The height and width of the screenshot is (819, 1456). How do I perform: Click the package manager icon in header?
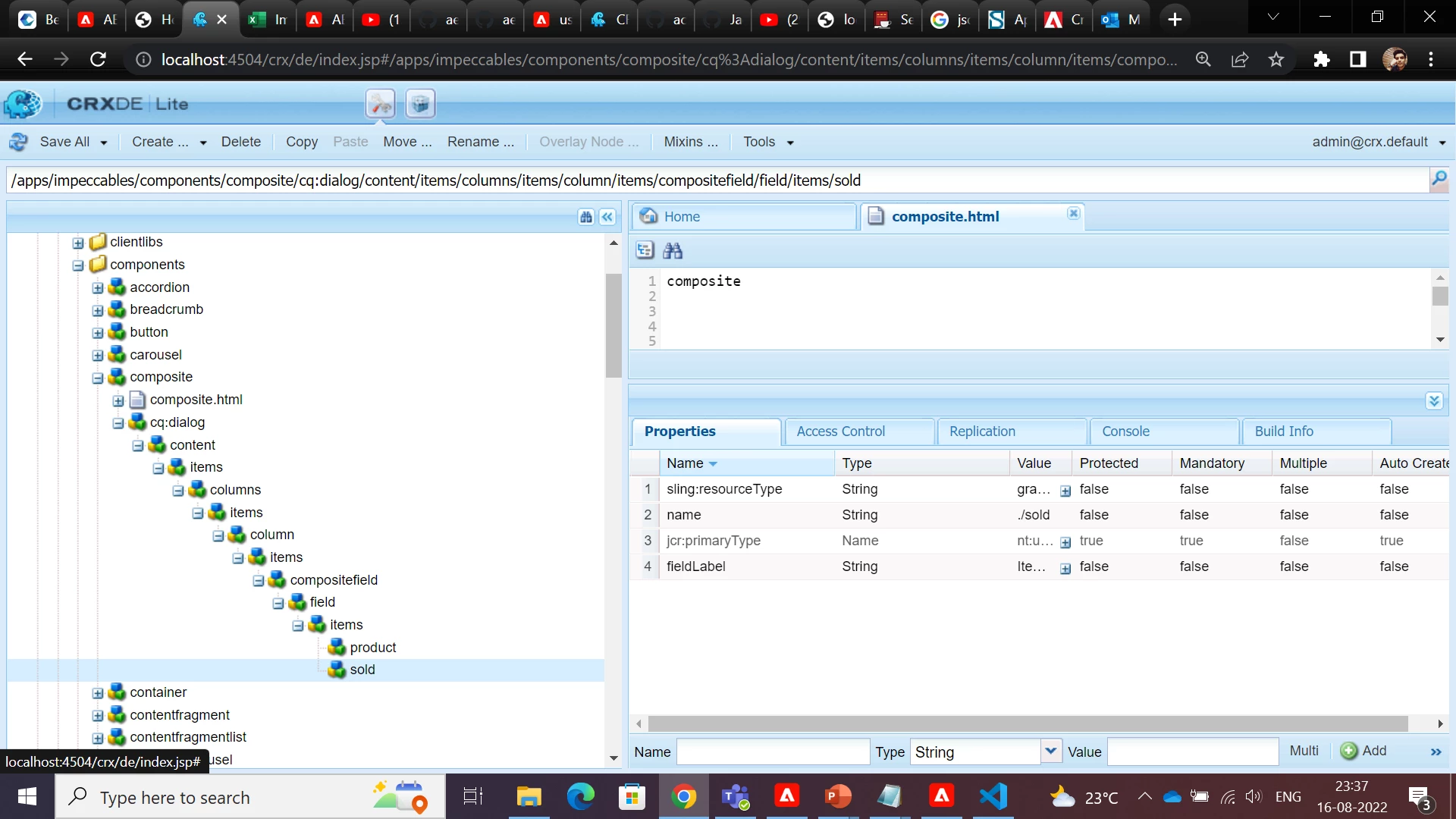point(420,104)
